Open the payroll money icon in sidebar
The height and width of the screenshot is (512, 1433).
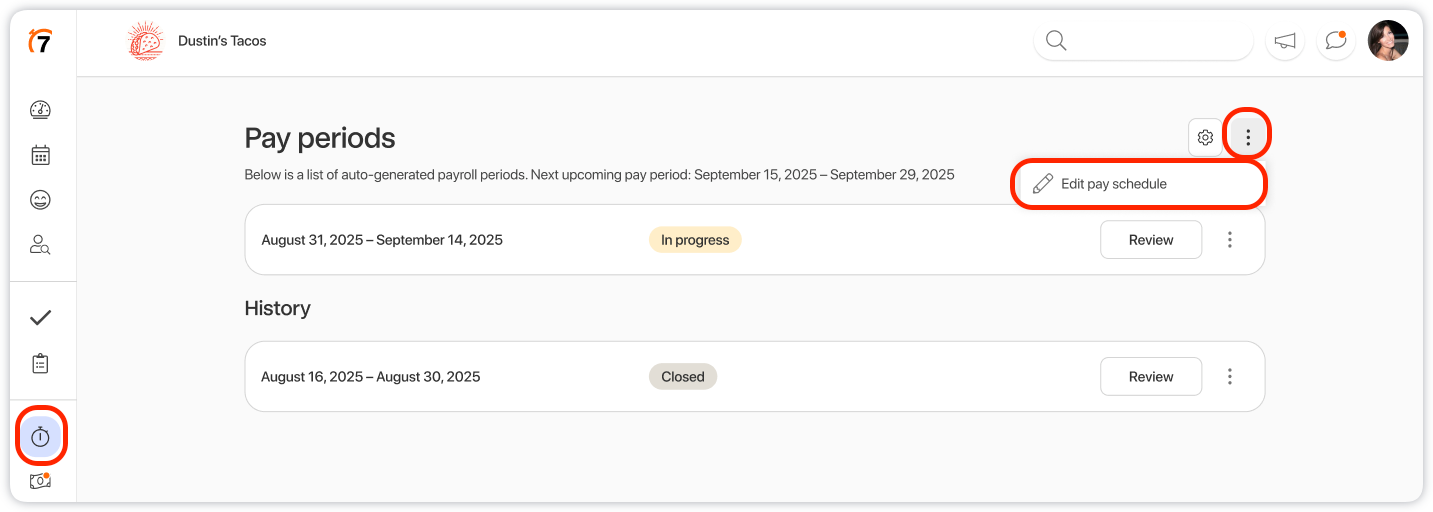pyautogui.click(x=40, y=481)
